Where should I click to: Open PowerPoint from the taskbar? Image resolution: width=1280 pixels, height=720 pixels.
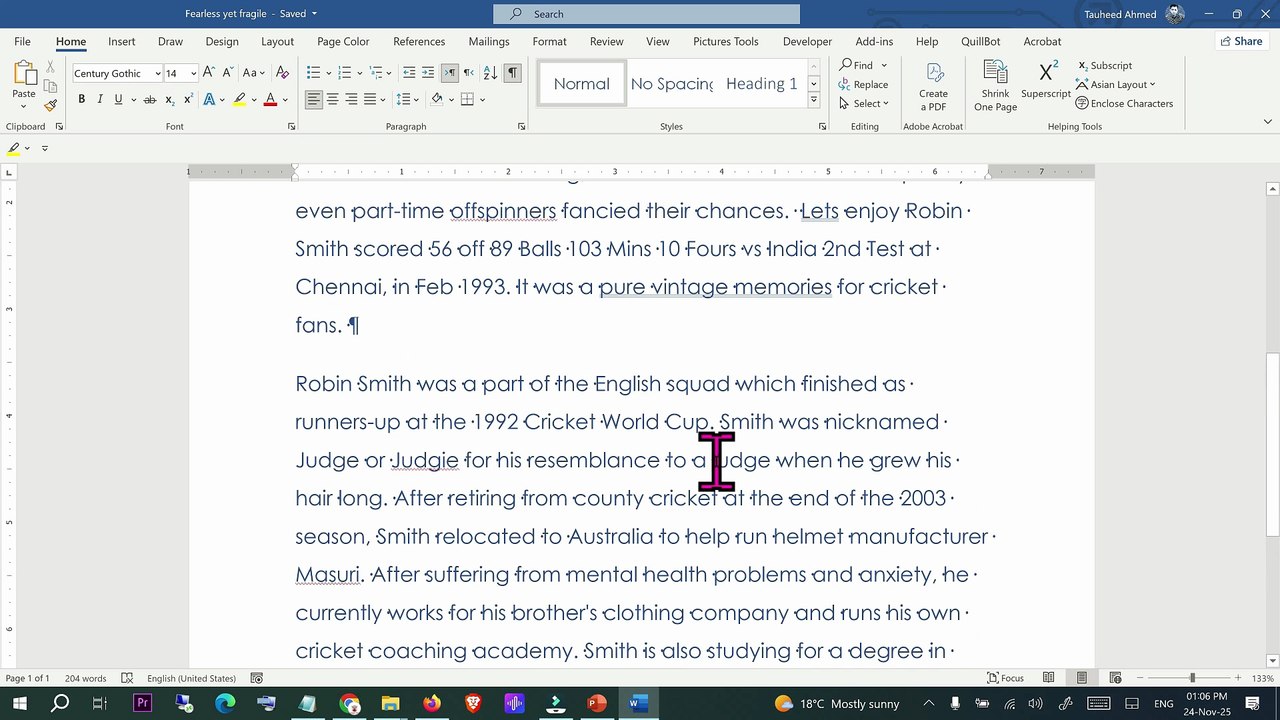tap(597, 703)
